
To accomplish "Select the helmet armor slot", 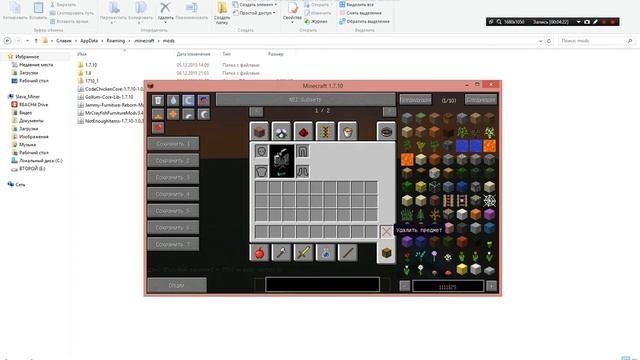I will [x=261, y=151].
